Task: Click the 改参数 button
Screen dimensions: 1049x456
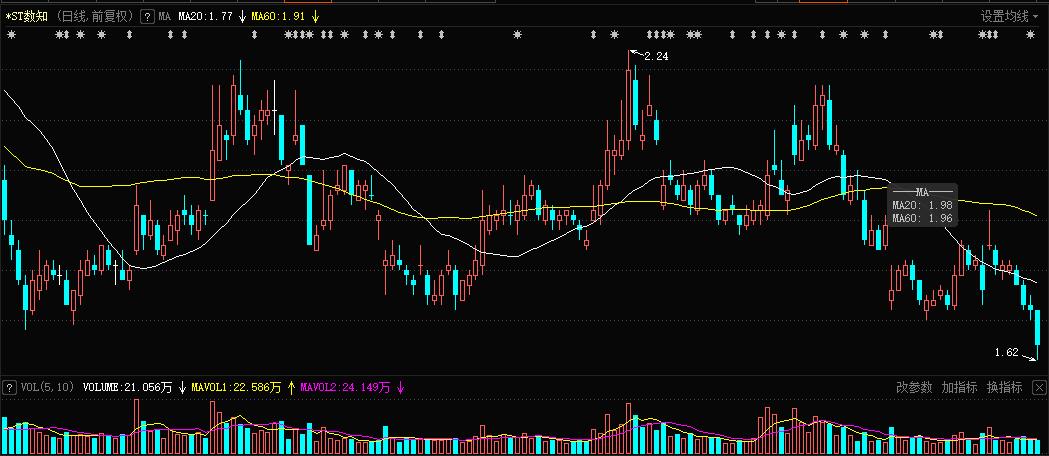Action: [x=914, y=387]
